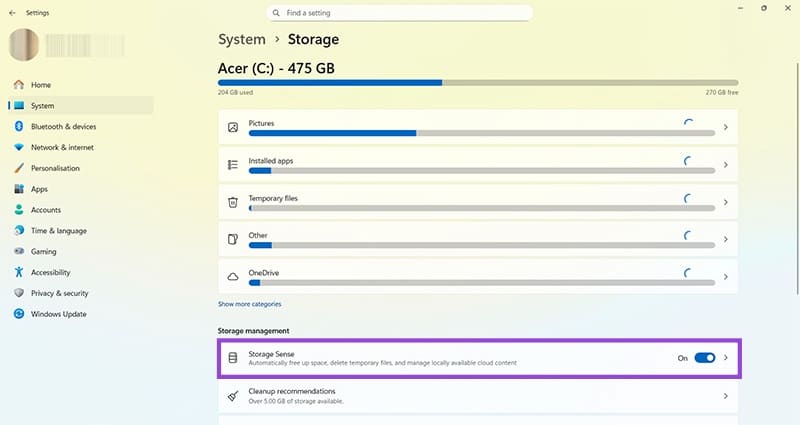Click the Personalisation paintbrush icon
Viewport: 800px width, 425px height.
[x=19, y=168]
